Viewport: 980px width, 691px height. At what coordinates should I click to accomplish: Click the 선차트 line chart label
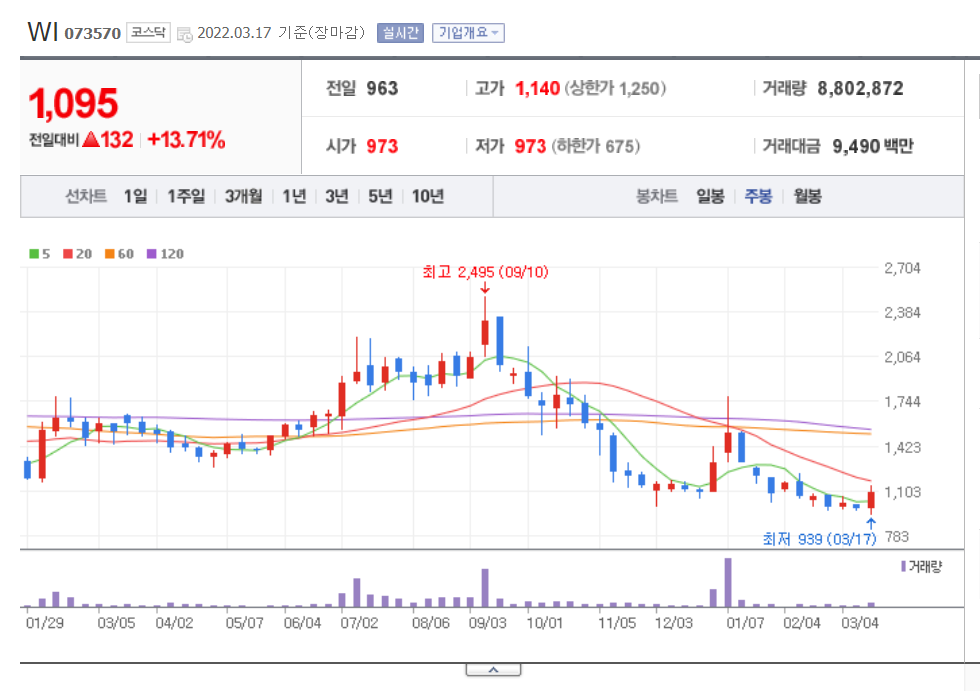point(86,196)
